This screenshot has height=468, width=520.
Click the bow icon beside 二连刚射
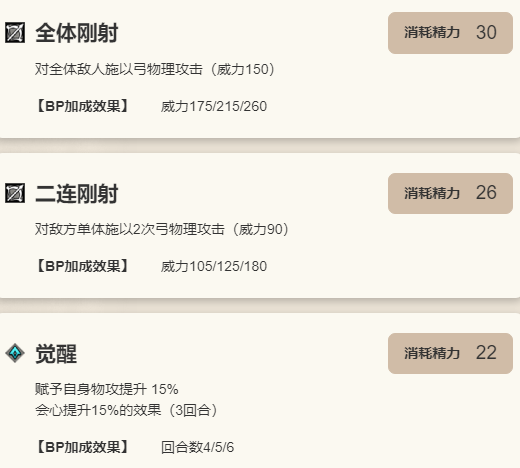click(x=15, y=193)
